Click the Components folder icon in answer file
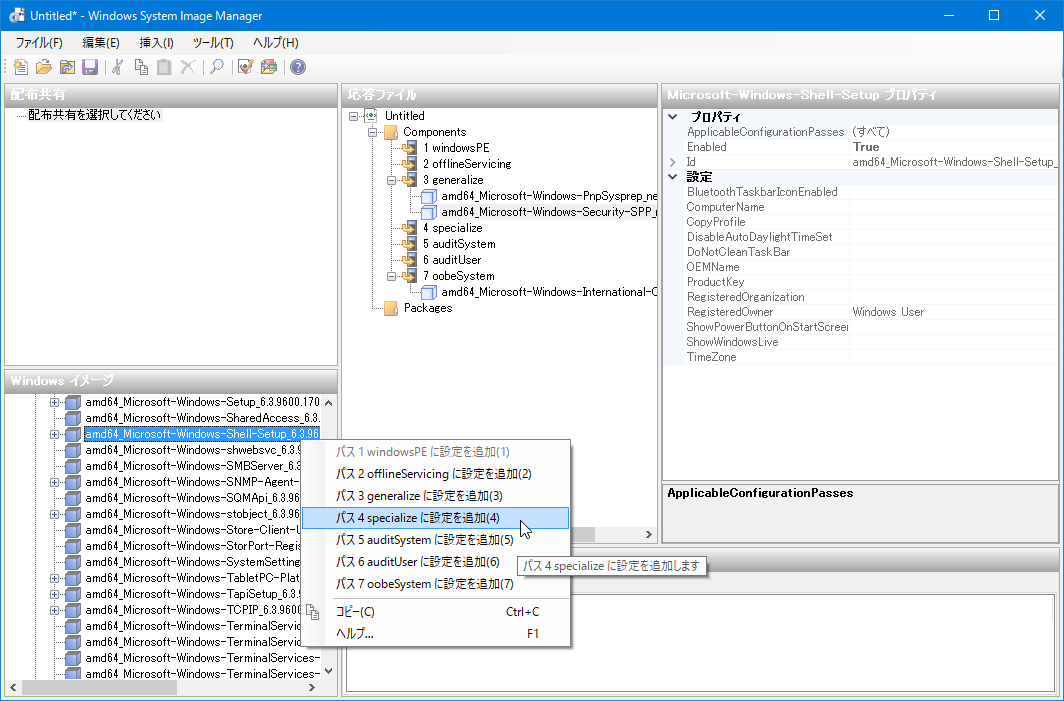 tap(391, 132)
